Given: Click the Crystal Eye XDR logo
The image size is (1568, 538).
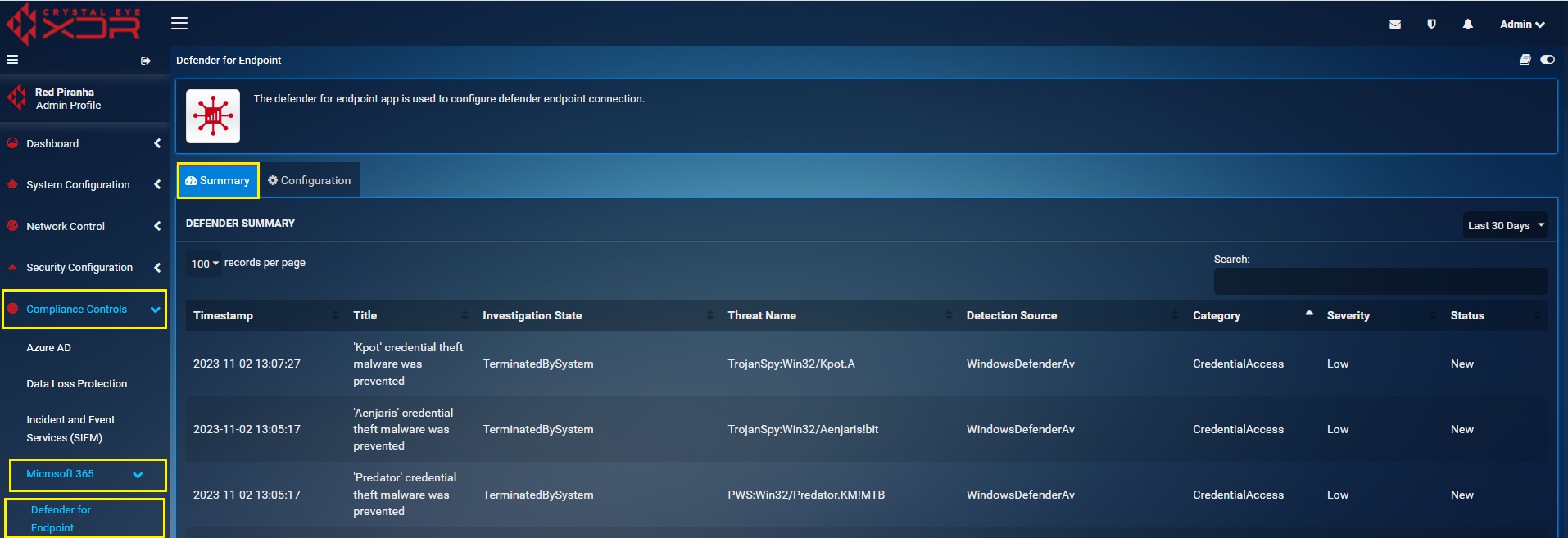Looking at the screenshot, I should [74, 24].
